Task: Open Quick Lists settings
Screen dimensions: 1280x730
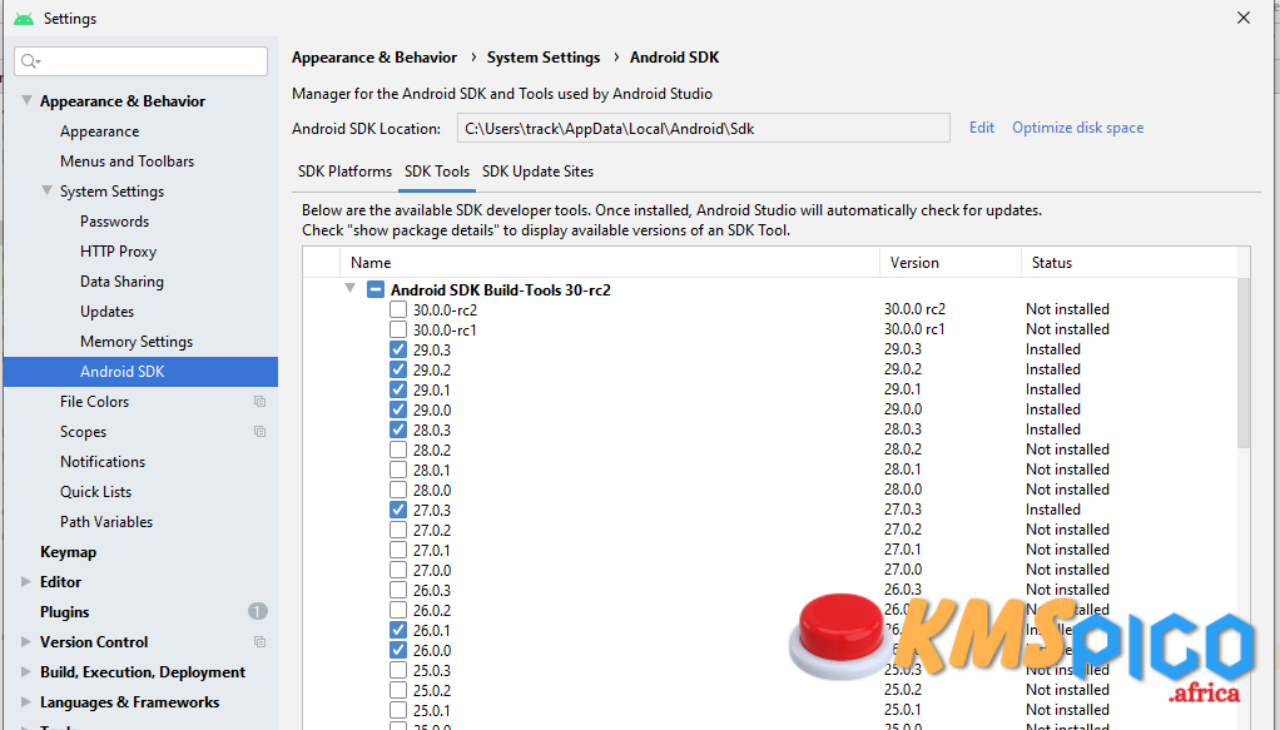Action: click(95, 492)
